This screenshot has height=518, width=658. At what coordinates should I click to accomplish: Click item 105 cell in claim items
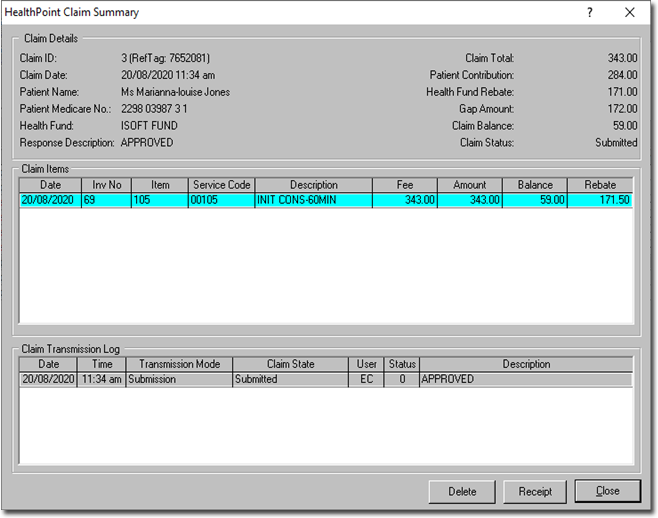point(160,200)
